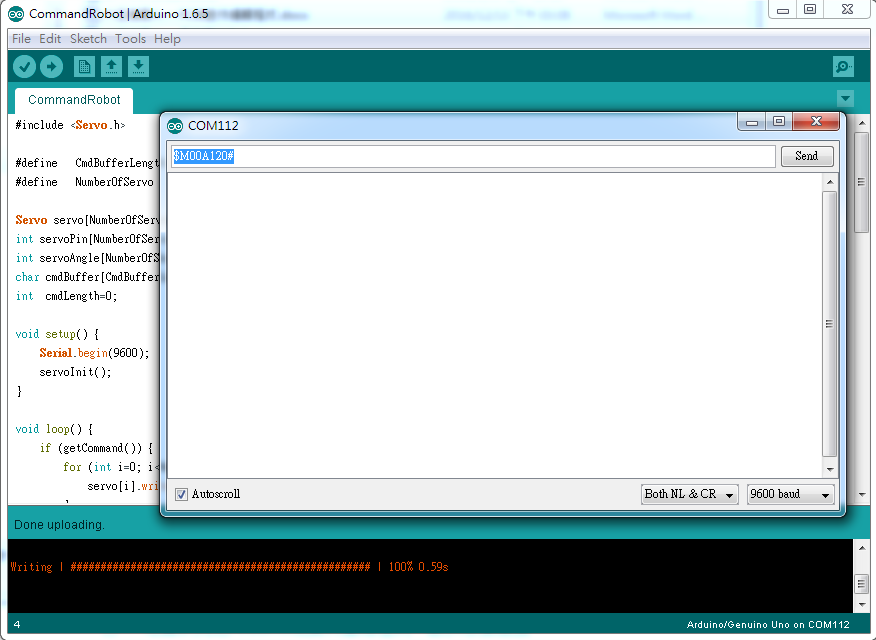Click the 'if (getCommand()) {' code line
876x640 pixels.
coord(96,448)
